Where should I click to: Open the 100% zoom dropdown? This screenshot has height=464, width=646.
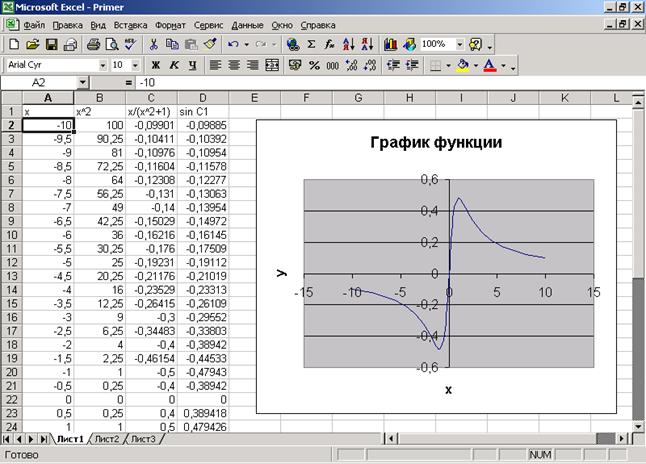(x=460, y=44)
